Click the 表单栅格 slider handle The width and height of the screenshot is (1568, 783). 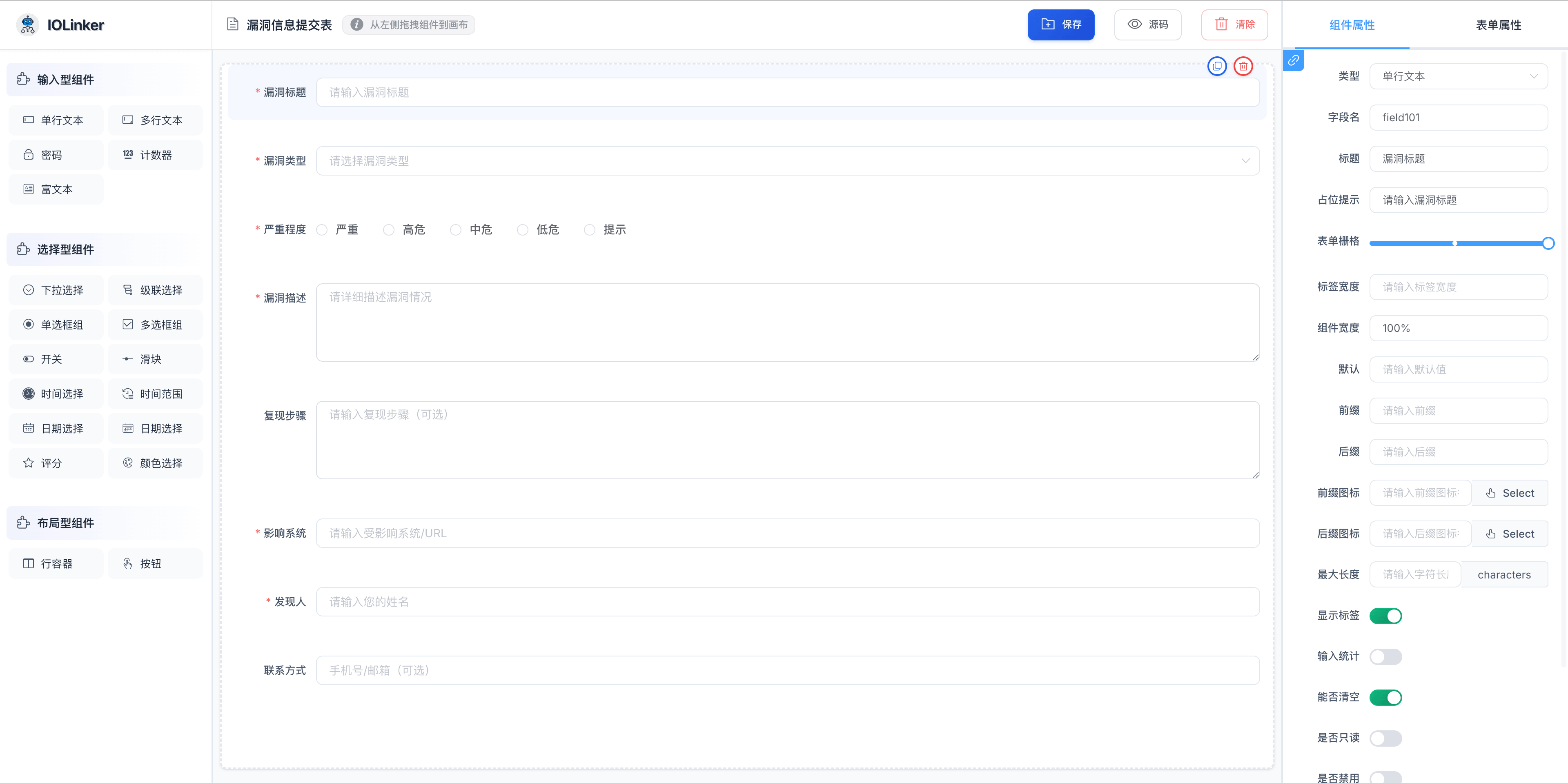pos(1548,243)
